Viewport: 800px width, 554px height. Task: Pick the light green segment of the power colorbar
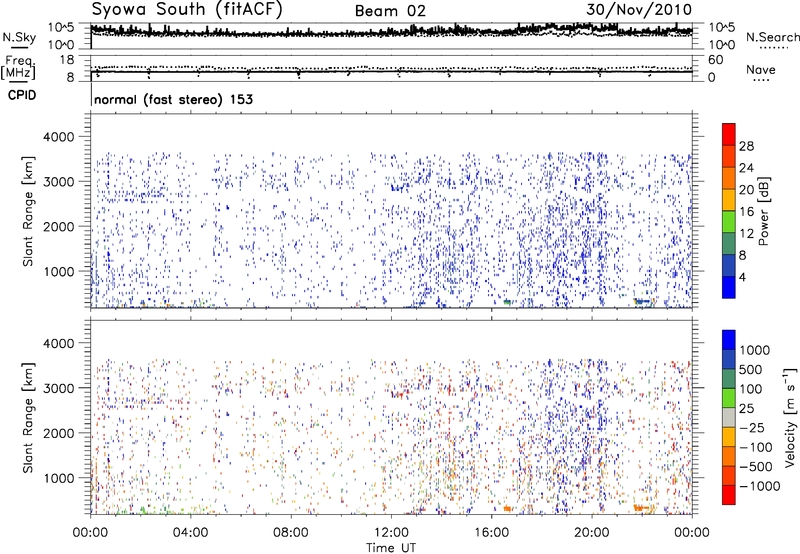[x=729, y=222]
